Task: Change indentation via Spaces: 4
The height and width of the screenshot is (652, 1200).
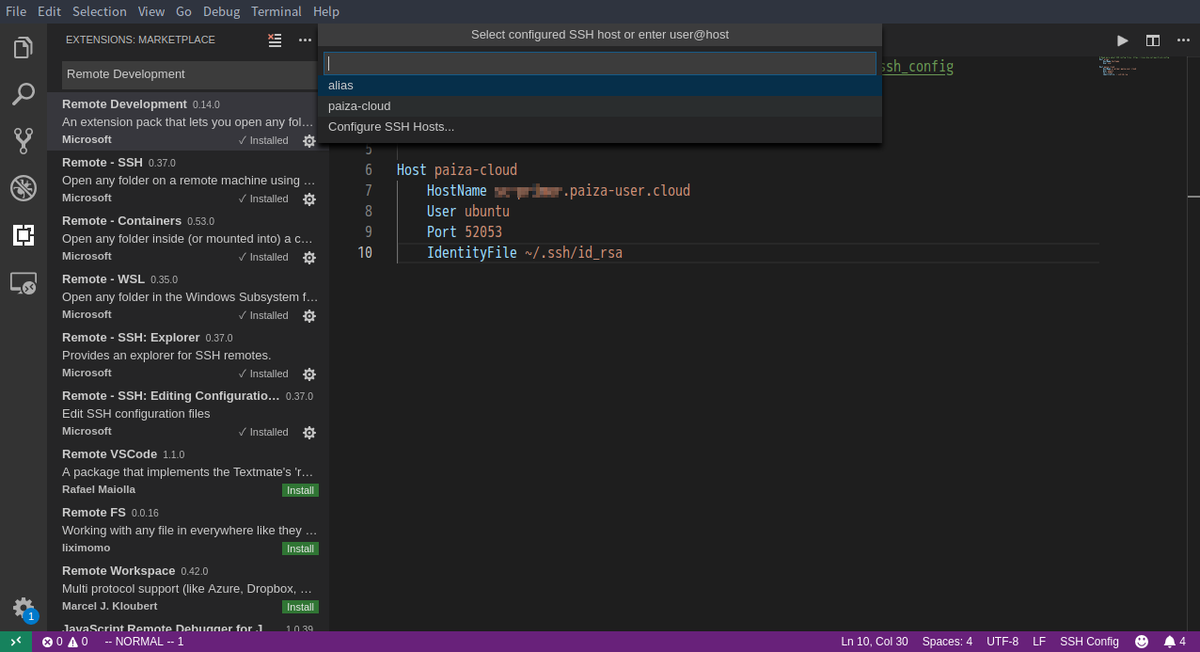Action: [x=946, y=641]
